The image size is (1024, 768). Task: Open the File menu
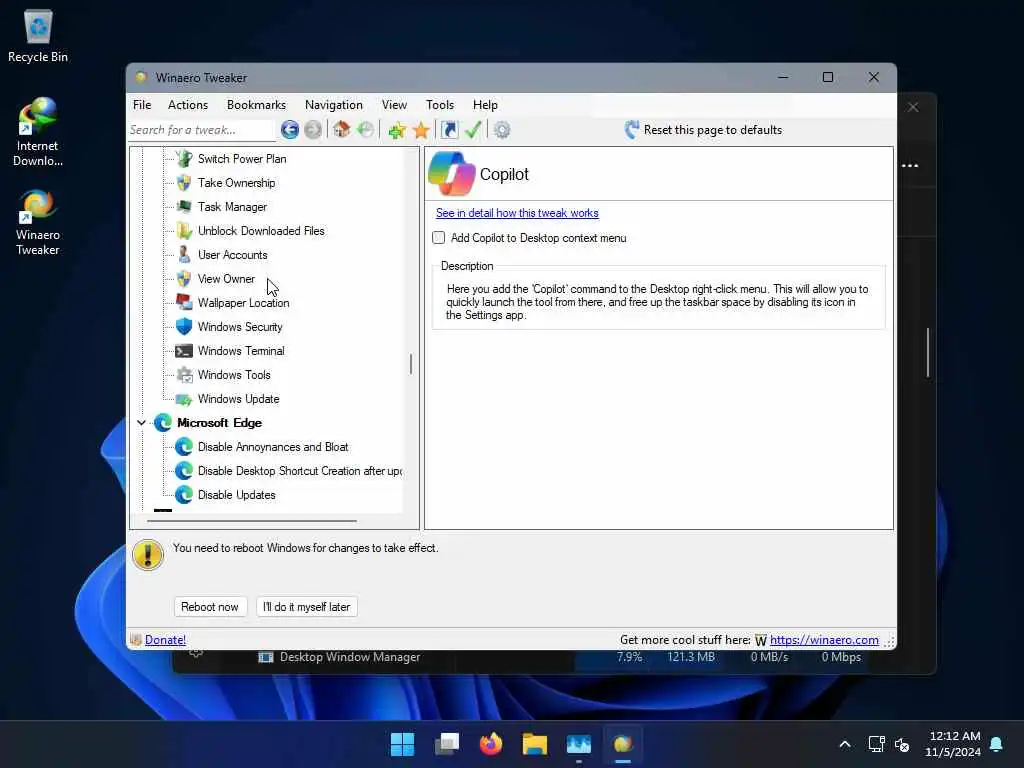tap(142, 105)
